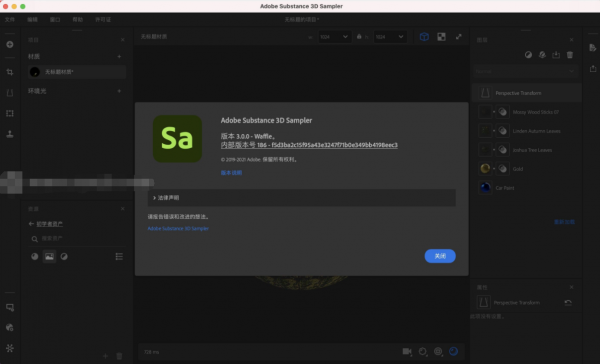The width and height of the screenshot is (600, 364).
Task: Reset Perspective Transform in properties panel
Action: 568,302
